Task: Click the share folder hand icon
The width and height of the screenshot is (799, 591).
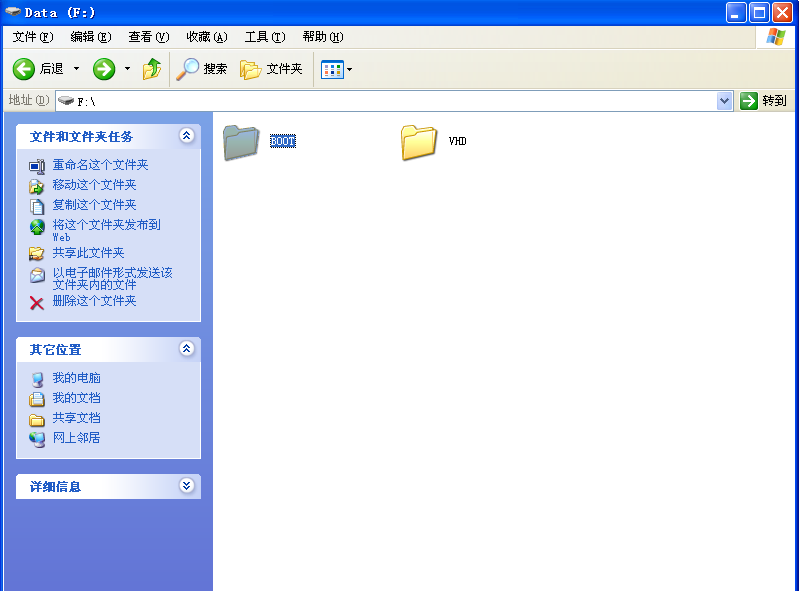Action: click(37, 253)
